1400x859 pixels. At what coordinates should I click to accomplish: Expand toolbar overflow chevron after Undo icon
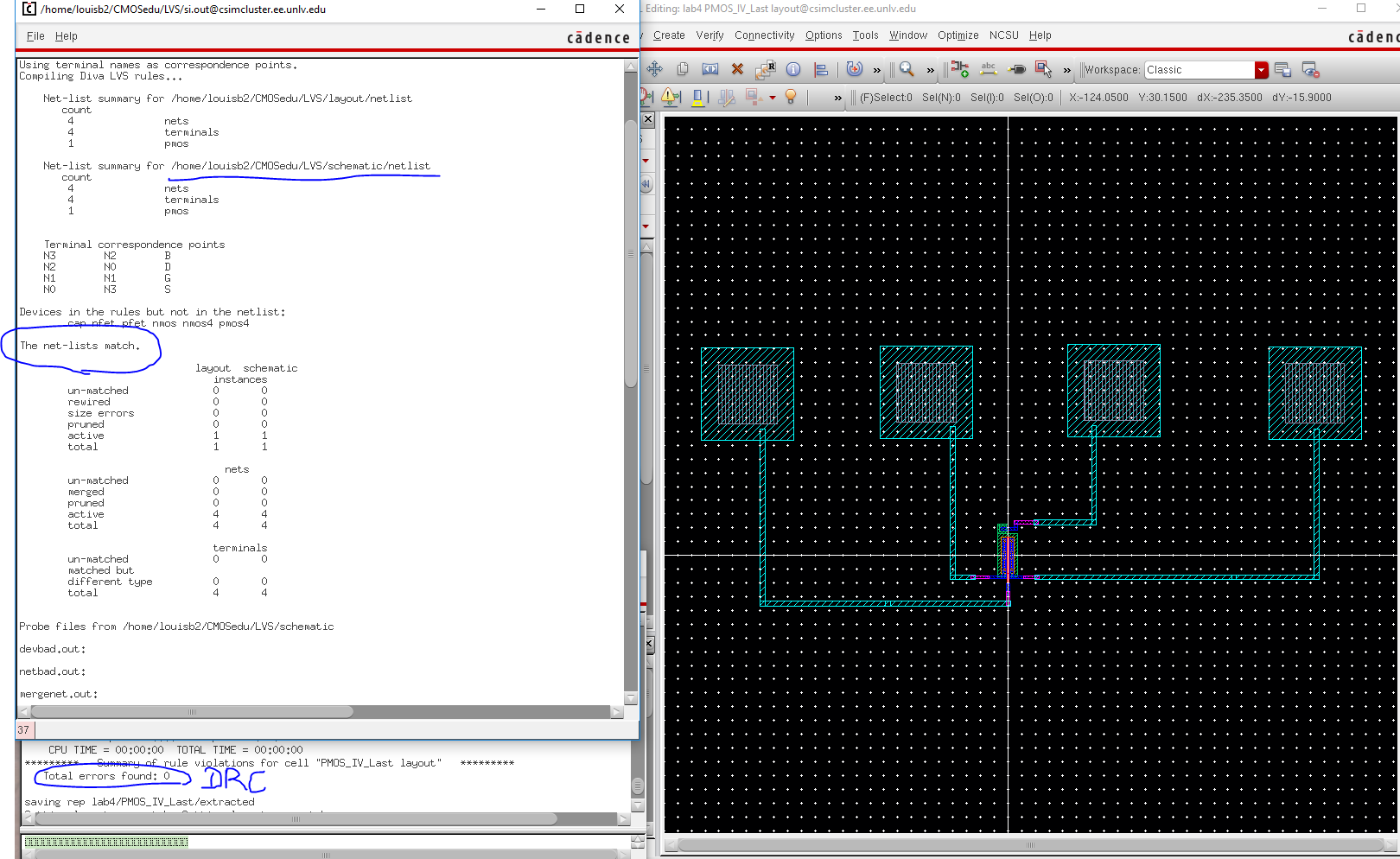coord(877,70)
